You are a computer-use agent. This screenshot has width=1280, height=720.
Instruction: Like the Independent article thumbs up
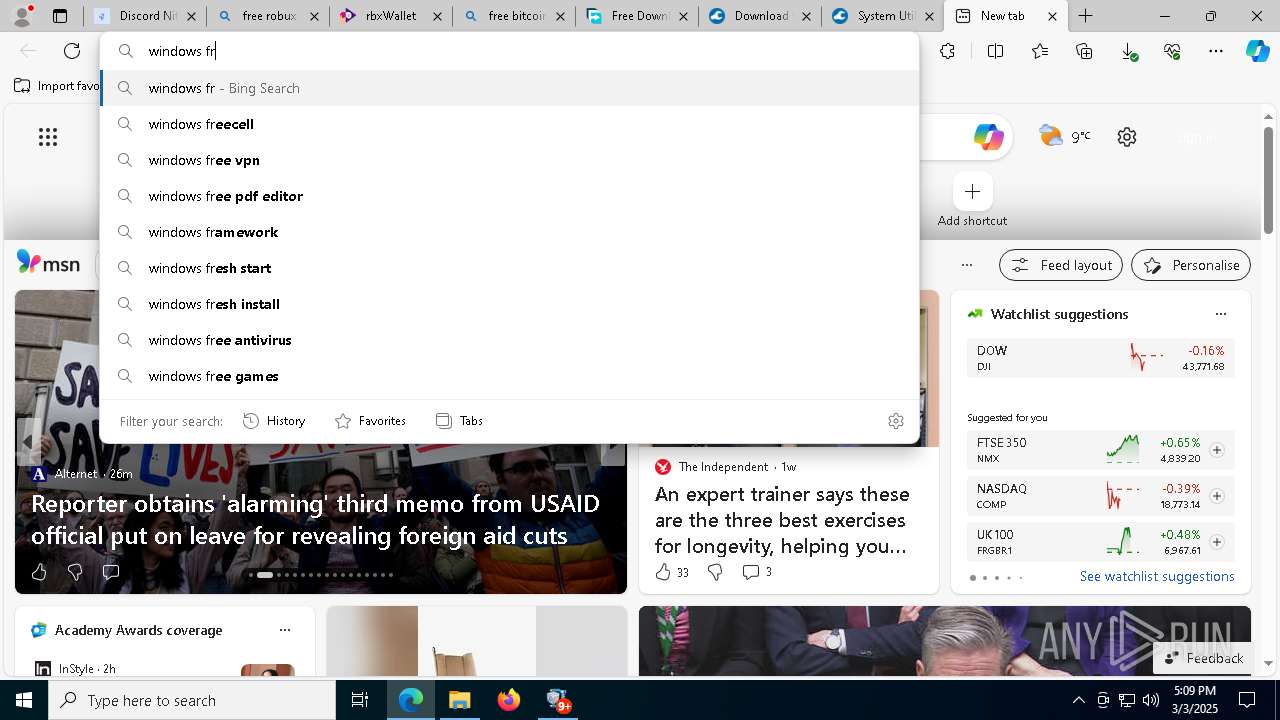(672, 572)
